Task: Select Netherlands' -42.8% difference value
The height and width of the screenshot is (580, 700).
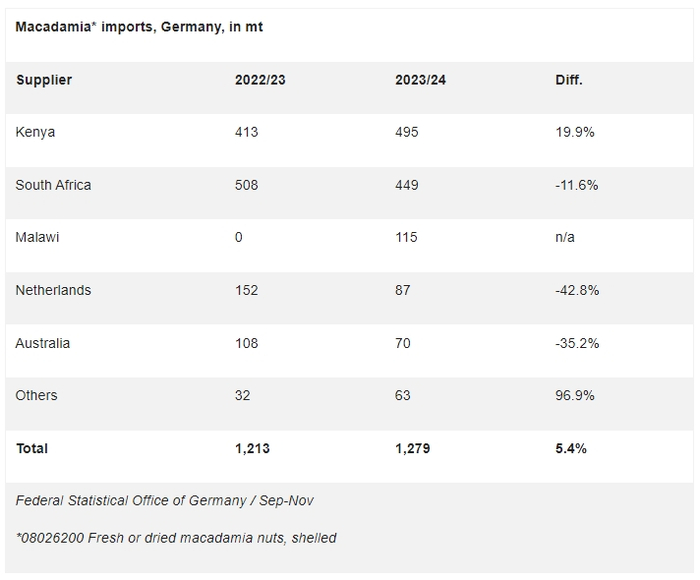Action: (x=577, y=290)
